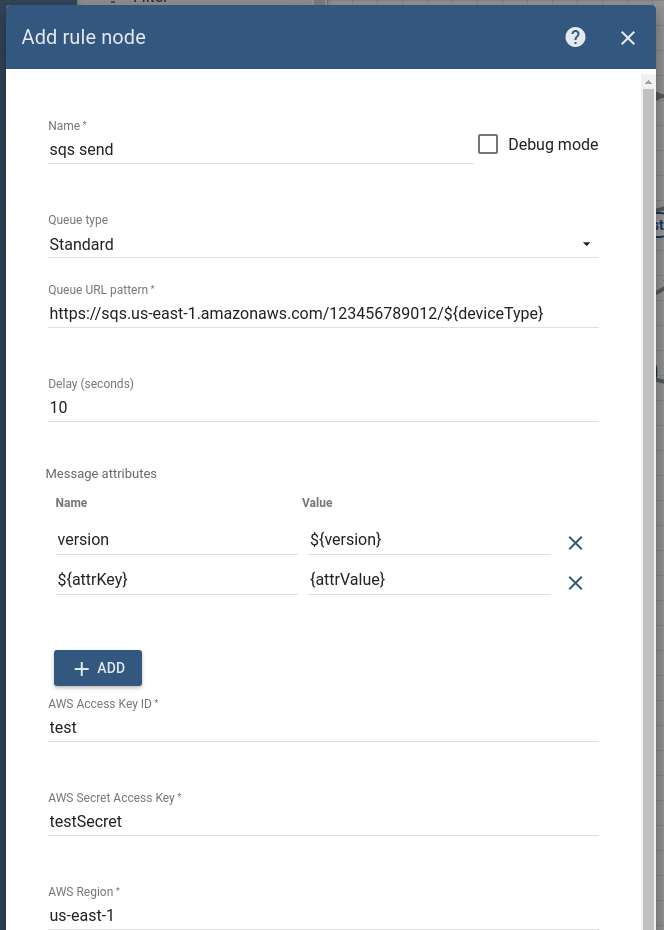This screenshot has height=930, width=664.
Task: Remove the version message attribute row
Action: 575,543
